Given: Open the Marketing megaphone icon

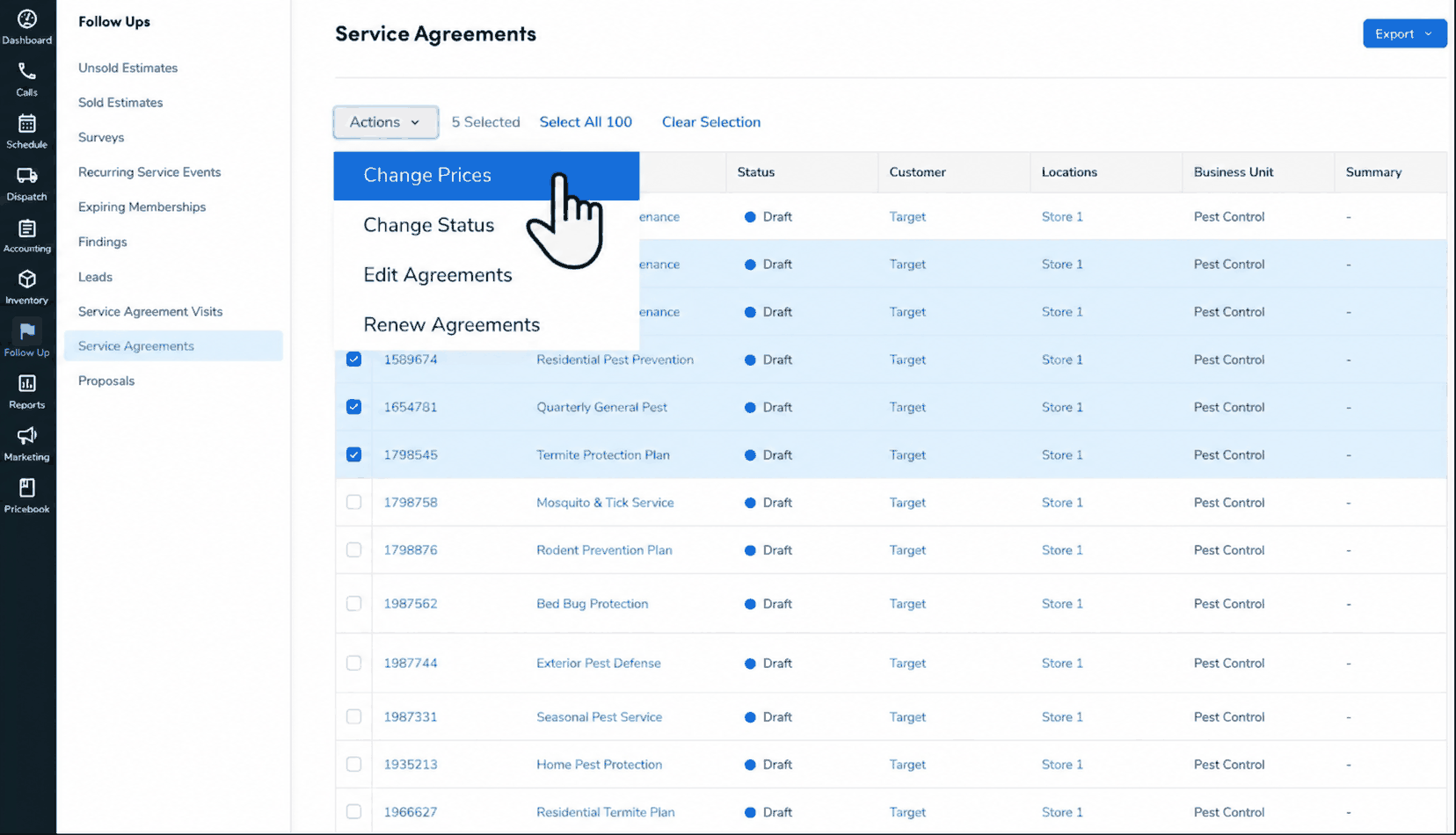Looking at the screenshot, I should [27, 435].
